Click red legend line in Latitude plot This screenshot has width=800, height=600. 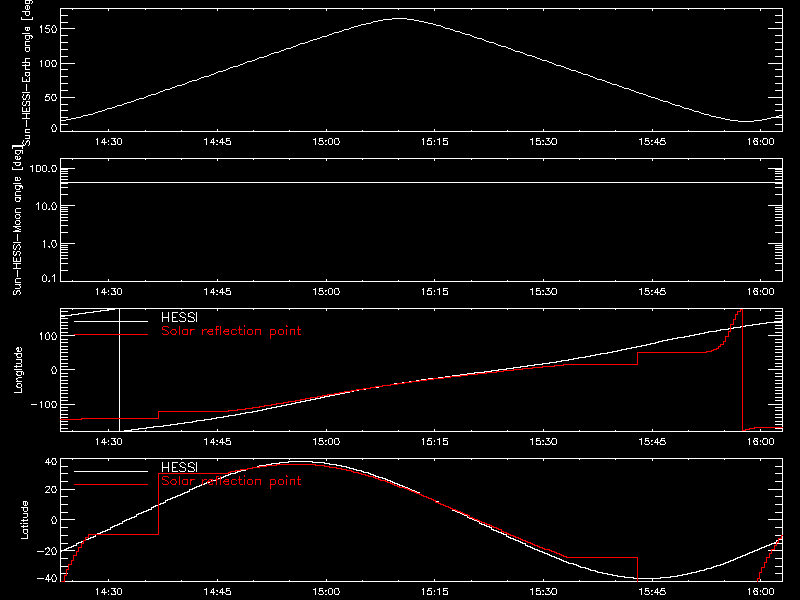click(x=111, y=485)
